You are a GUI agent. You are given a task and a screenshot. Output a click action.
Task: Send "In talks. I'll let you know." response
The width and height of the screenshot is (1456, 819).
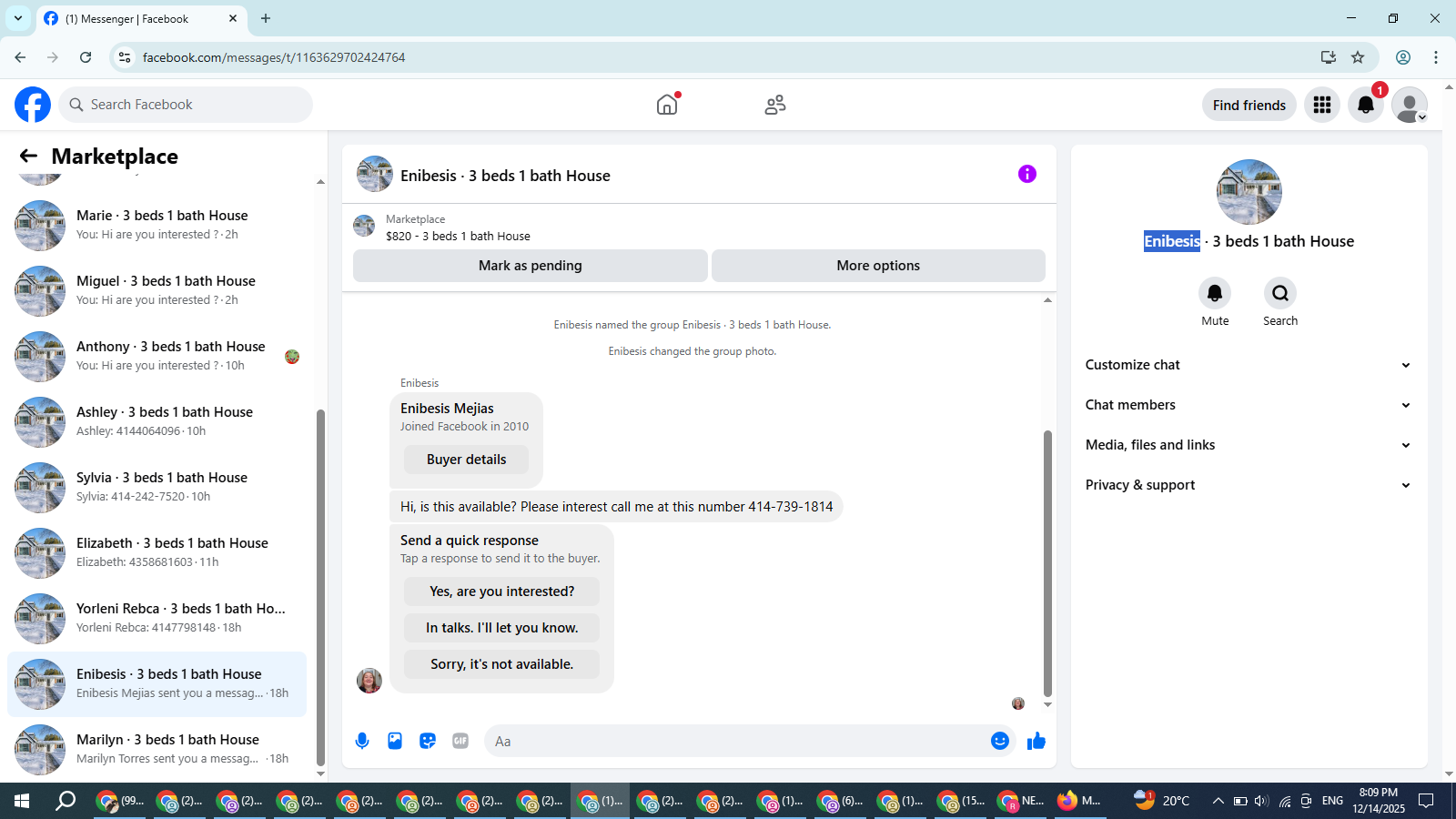tap(501, 628)
